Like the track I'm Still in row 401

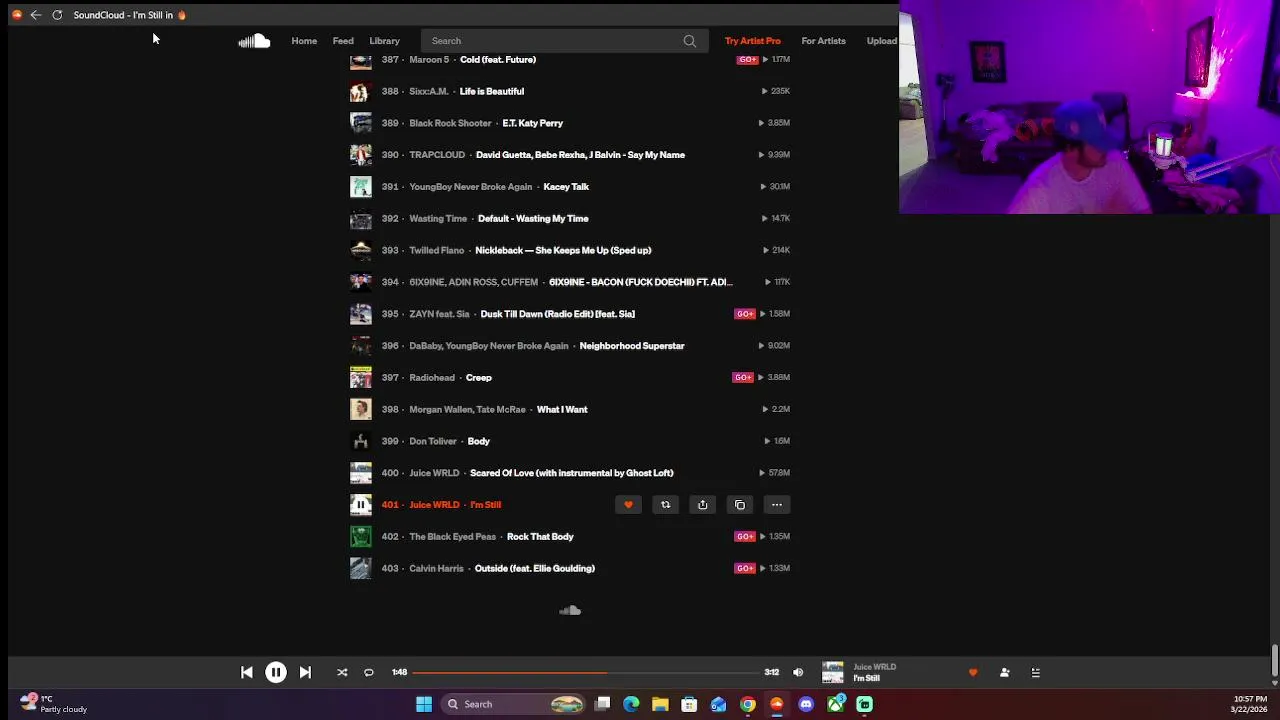628,505
